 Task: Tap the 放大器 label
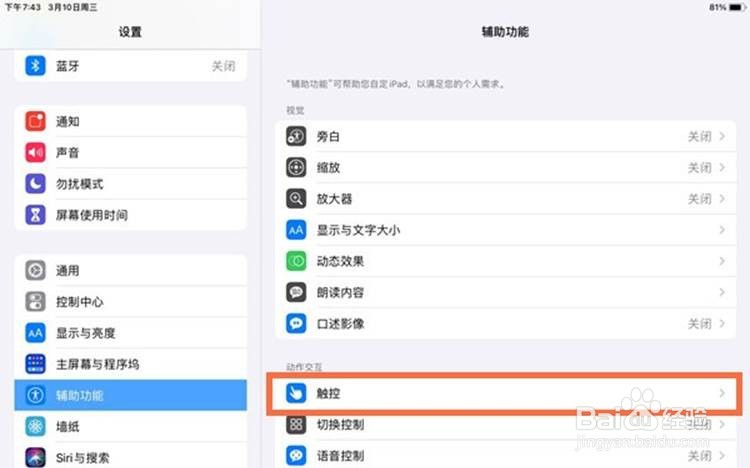coord(334,199)
